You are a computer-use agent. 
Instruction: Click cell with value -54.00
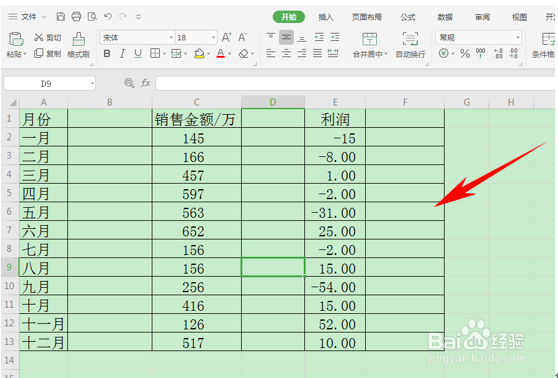[335, 287]
